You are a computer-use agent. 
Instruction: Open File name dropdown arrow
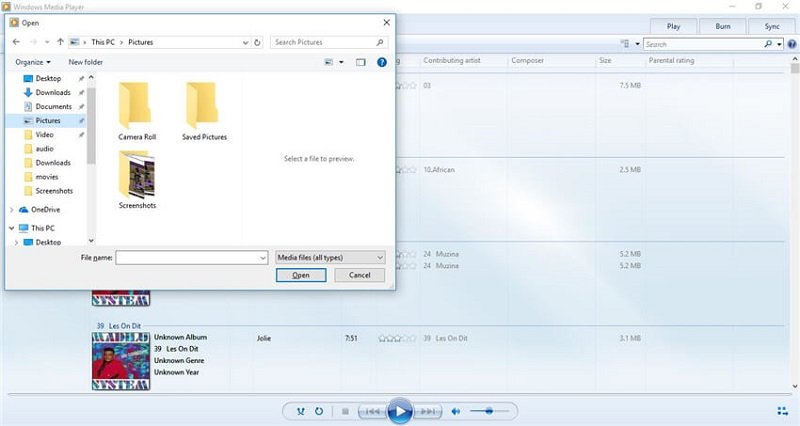pos(263,258)
